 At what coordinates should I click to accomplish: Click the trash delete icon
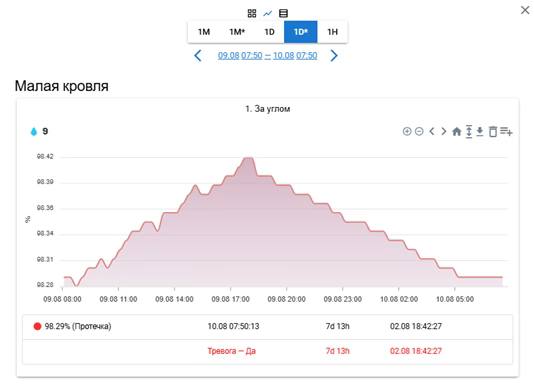coord(493,131)
